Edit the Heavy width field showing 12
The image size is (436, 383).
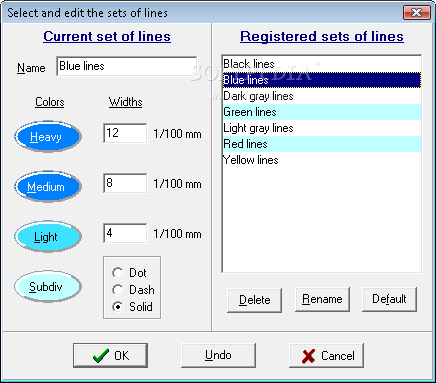click(x=125, y=133)
